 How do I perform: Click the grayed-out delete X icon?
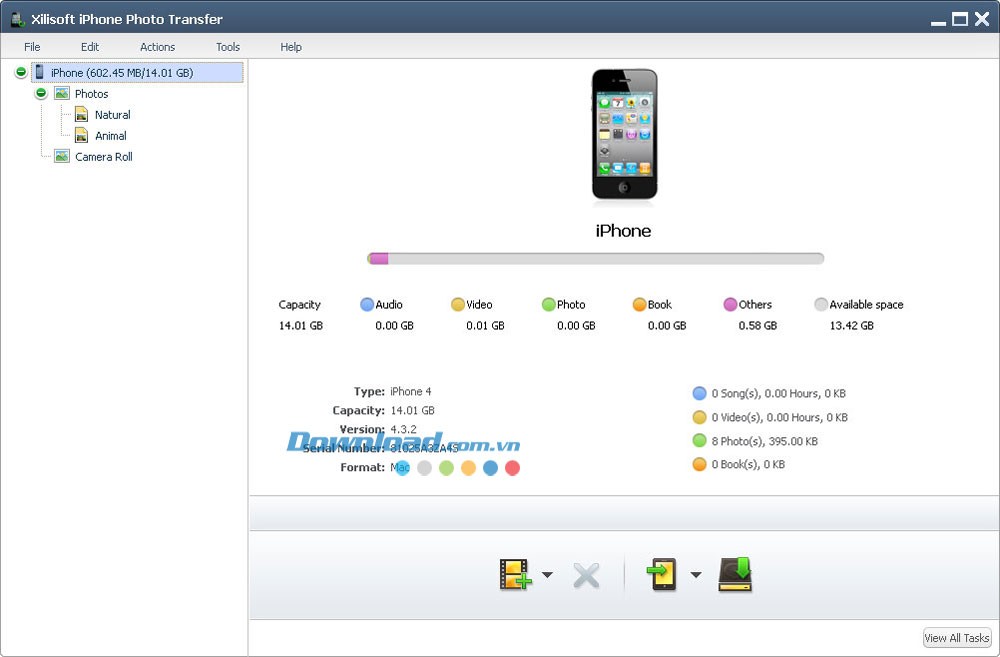[x=586, y=575]
